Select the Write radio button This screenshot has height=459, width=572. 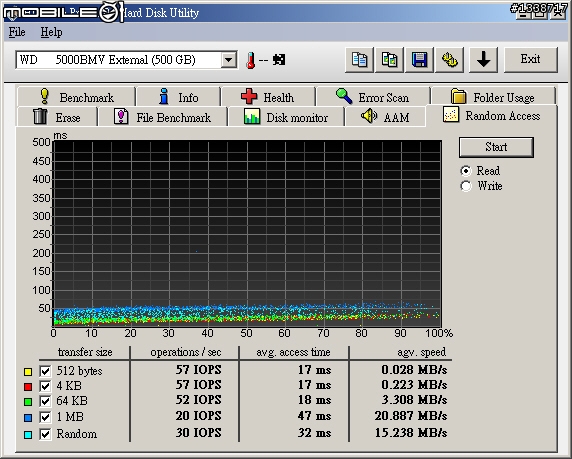click(x=466, y=186)
